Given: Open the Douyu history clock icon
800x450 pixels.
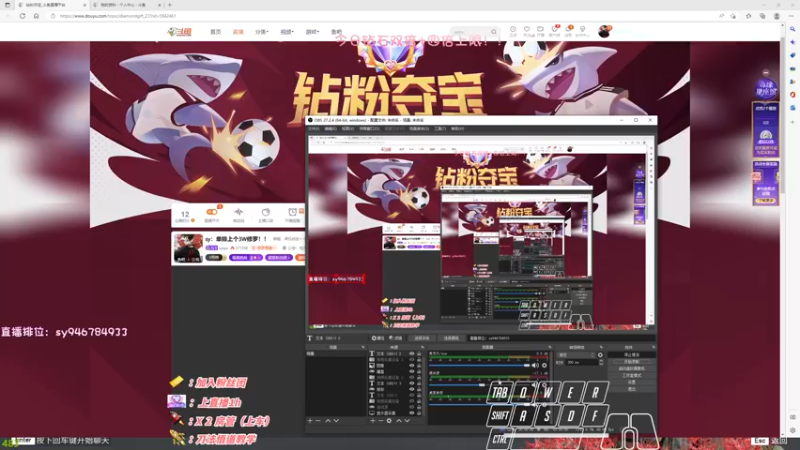Looking at the screenshot, I should pos(513,31).
